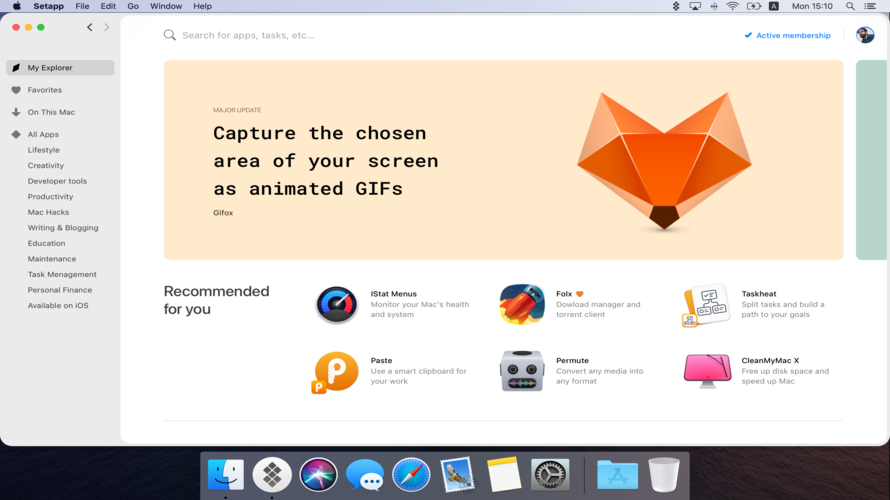Open the Developer tools category
Image resolution: width=890 pixels, height=500 pixels.
57,181
